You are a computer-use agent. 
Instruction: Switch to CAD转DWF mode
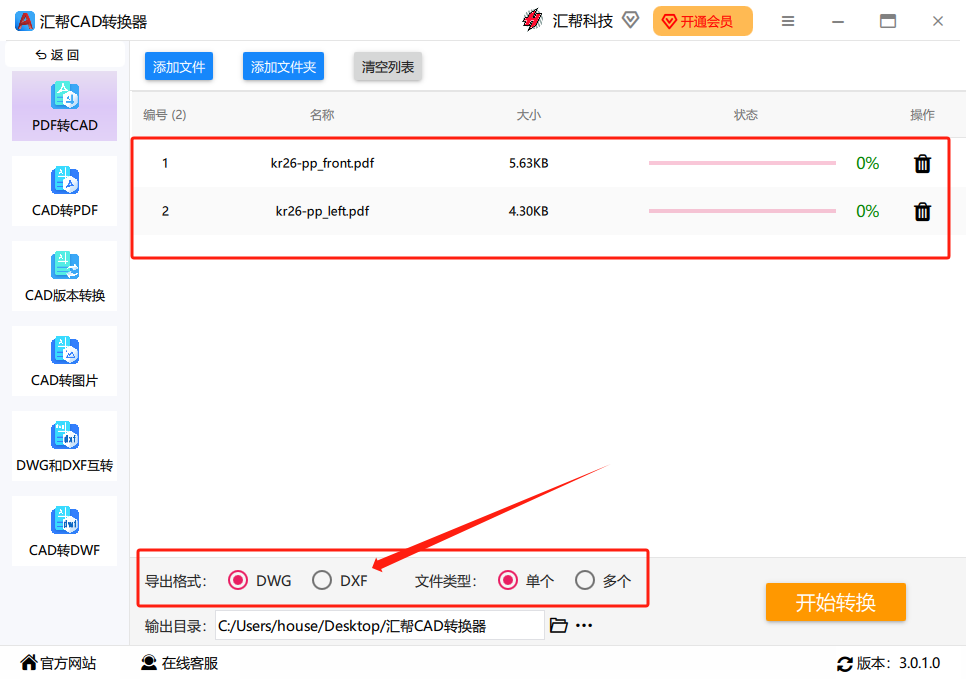tap(65, 531)
